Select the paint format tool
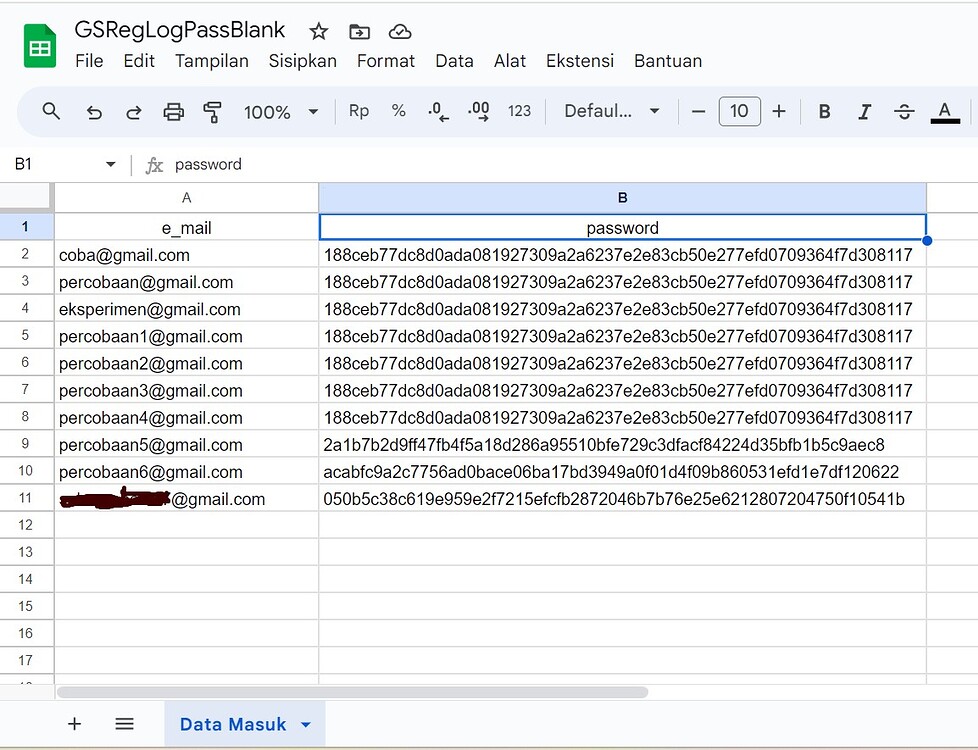The width and height of the screenshot is (978, 750). pos(212,111)
